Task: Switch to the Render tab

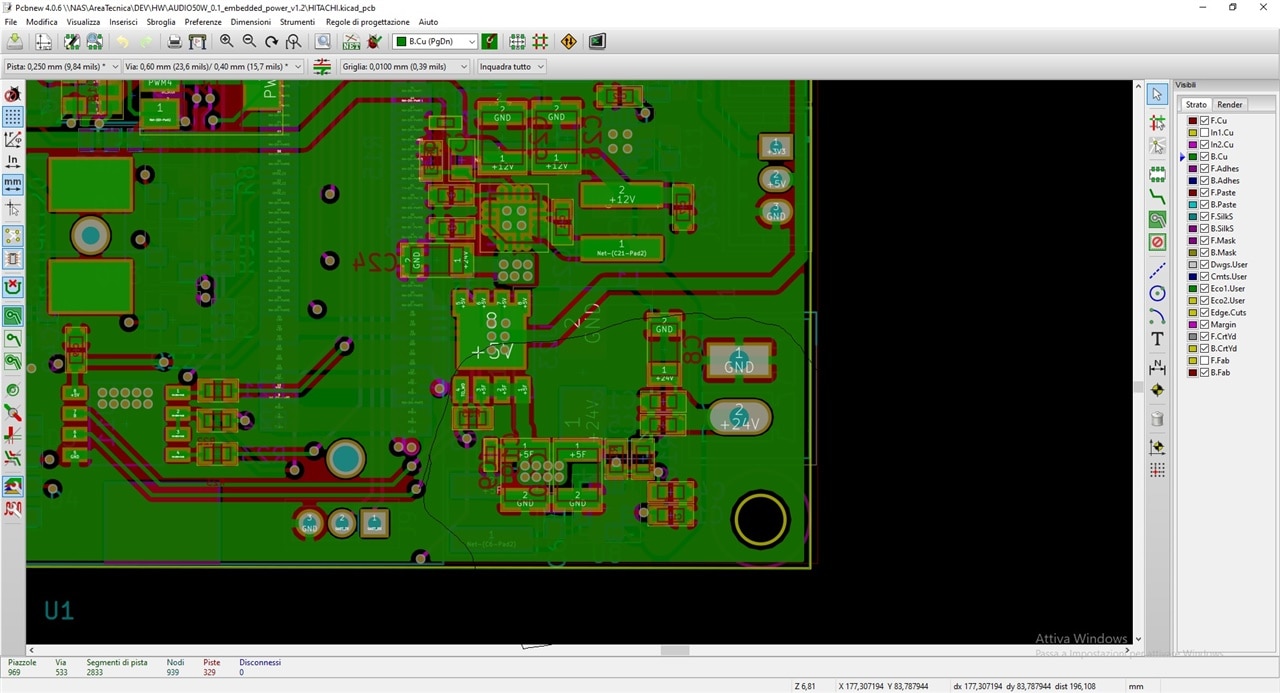Action: click(x=1229, y=104)
